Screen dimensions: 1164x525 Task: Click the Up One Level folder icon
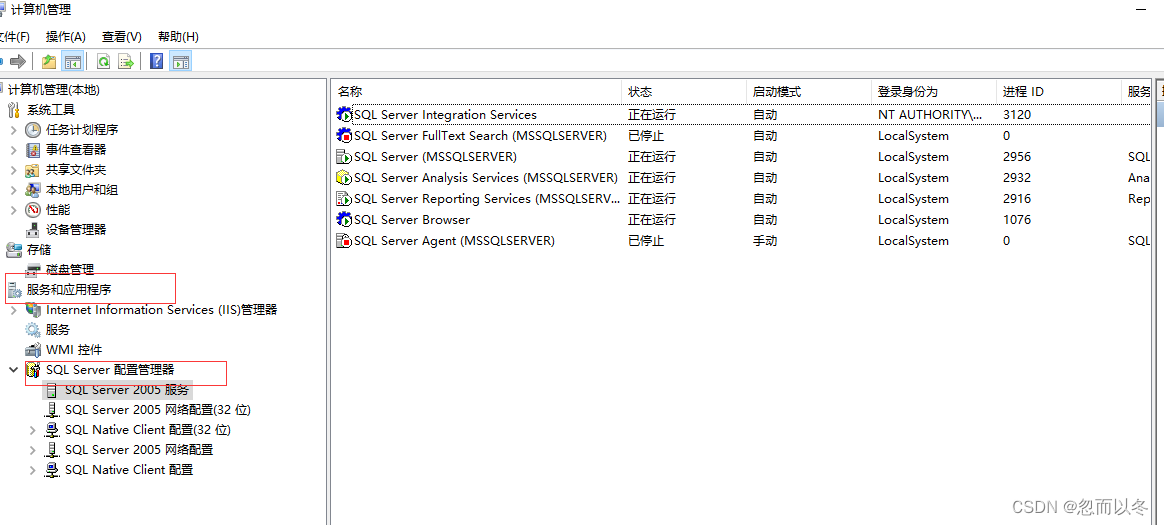tap(48, 62)
